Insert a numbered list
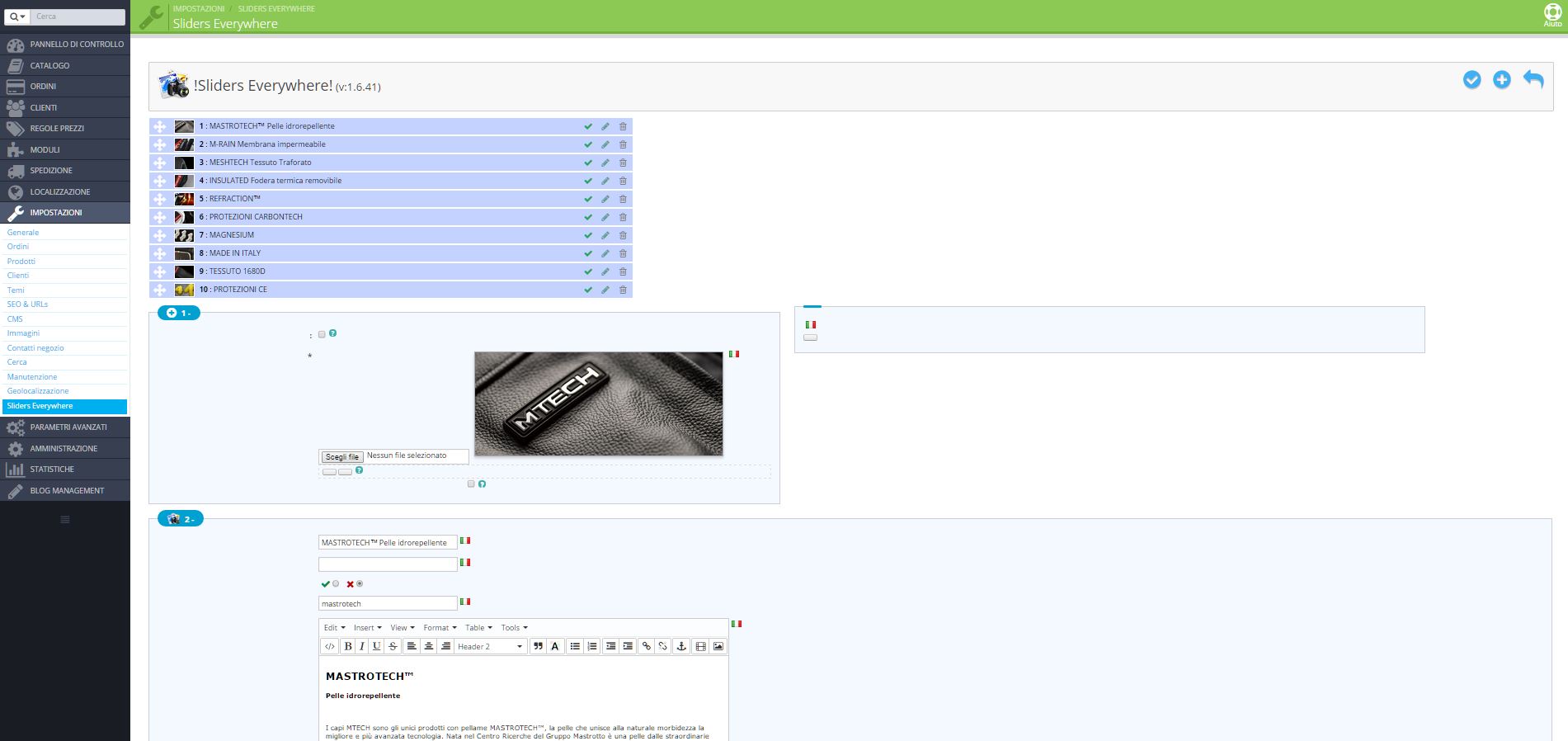This screenshot has height=741, width=1568. tap(592, 647)
